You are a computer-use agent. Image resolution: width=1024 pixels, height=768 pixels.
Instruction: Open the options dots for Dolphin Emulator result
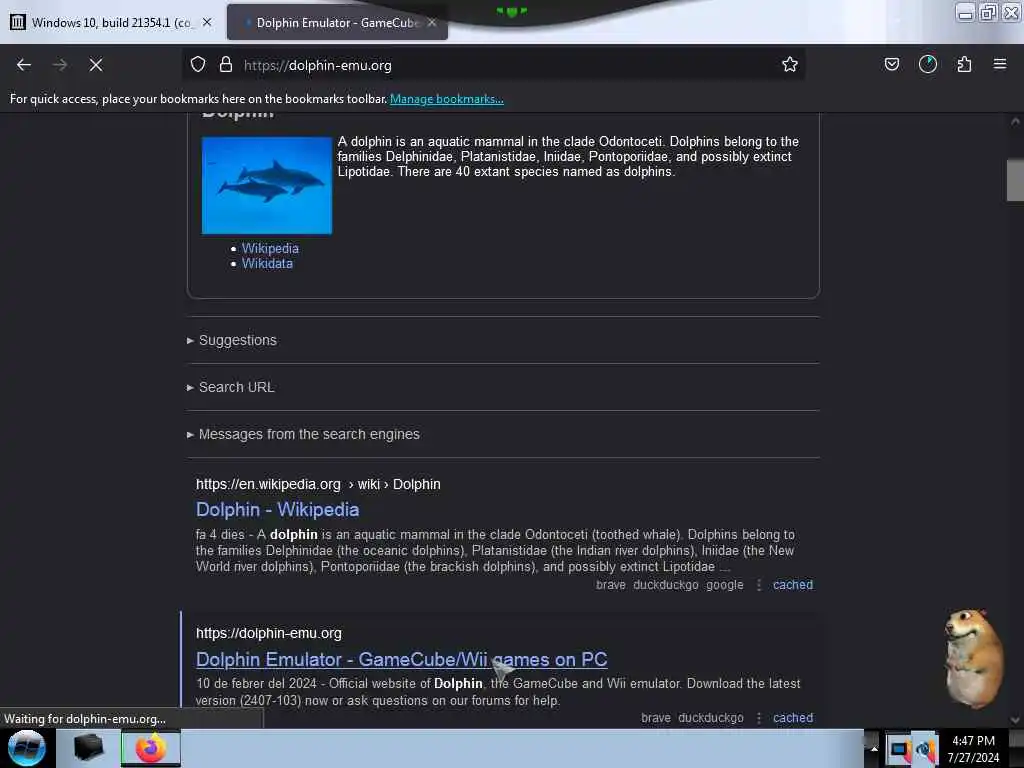click(758, 718)
